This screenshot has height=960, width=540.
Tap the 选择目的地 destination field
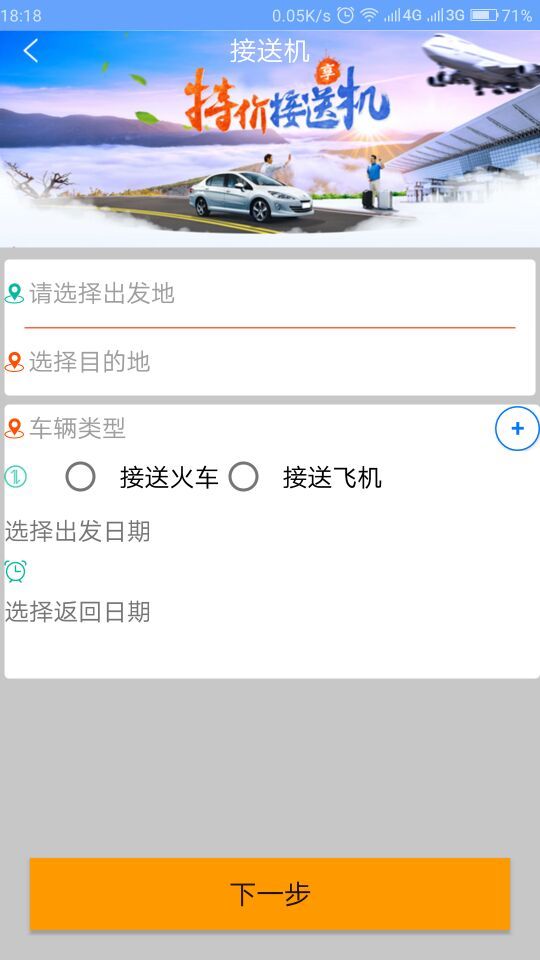[270, 362]
